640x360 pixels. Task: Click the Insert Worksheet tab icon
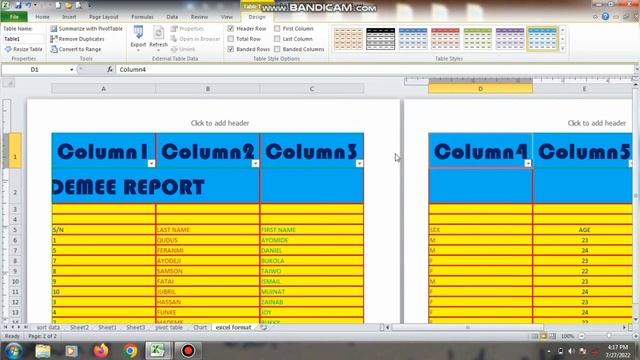[263, 327]
